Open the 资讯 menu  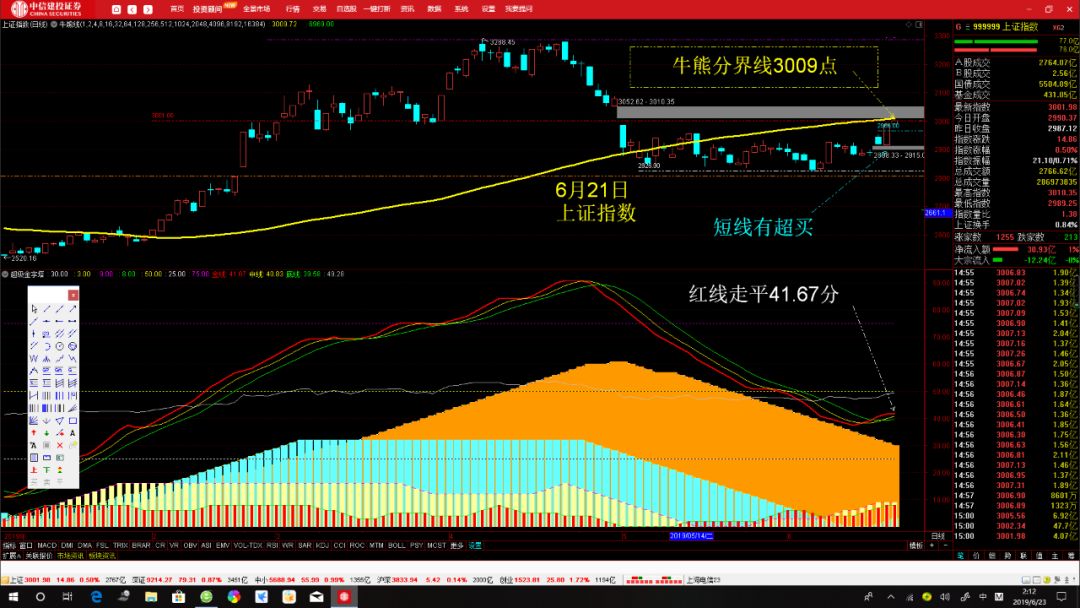pyautogui.click(x=408, y=9)
